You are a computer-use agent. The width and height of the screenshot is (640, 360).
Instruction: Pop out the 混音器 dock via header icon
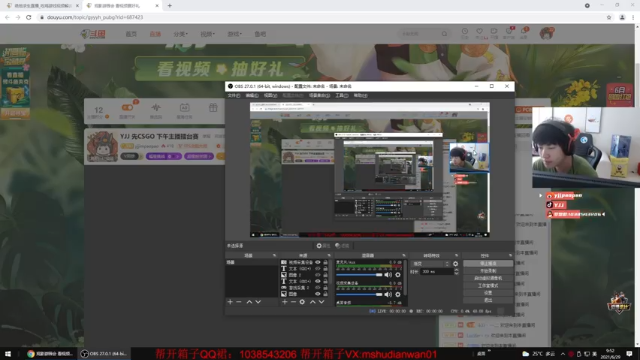[x=404, y=256]
